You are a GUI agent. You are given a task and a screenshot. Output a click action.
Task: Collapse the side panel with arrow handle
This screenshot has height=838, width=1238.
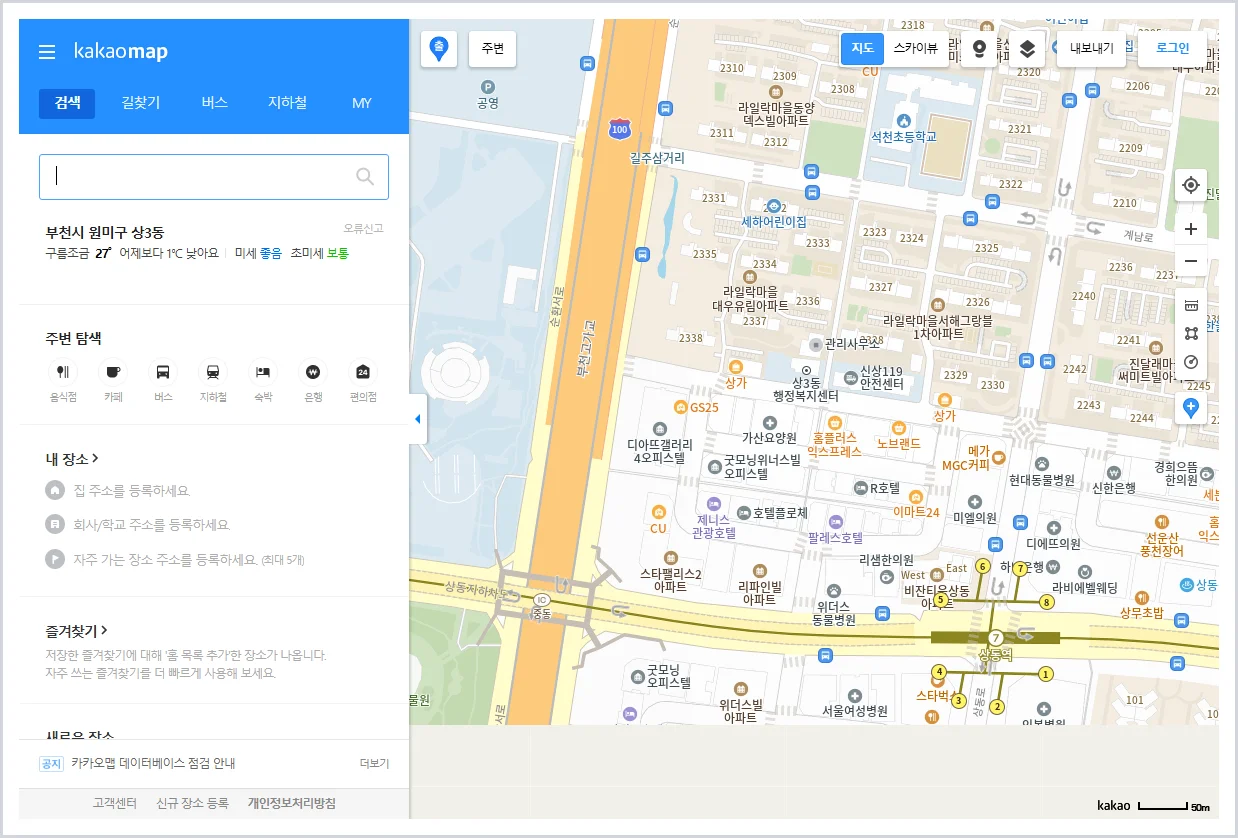click(418, 419)
